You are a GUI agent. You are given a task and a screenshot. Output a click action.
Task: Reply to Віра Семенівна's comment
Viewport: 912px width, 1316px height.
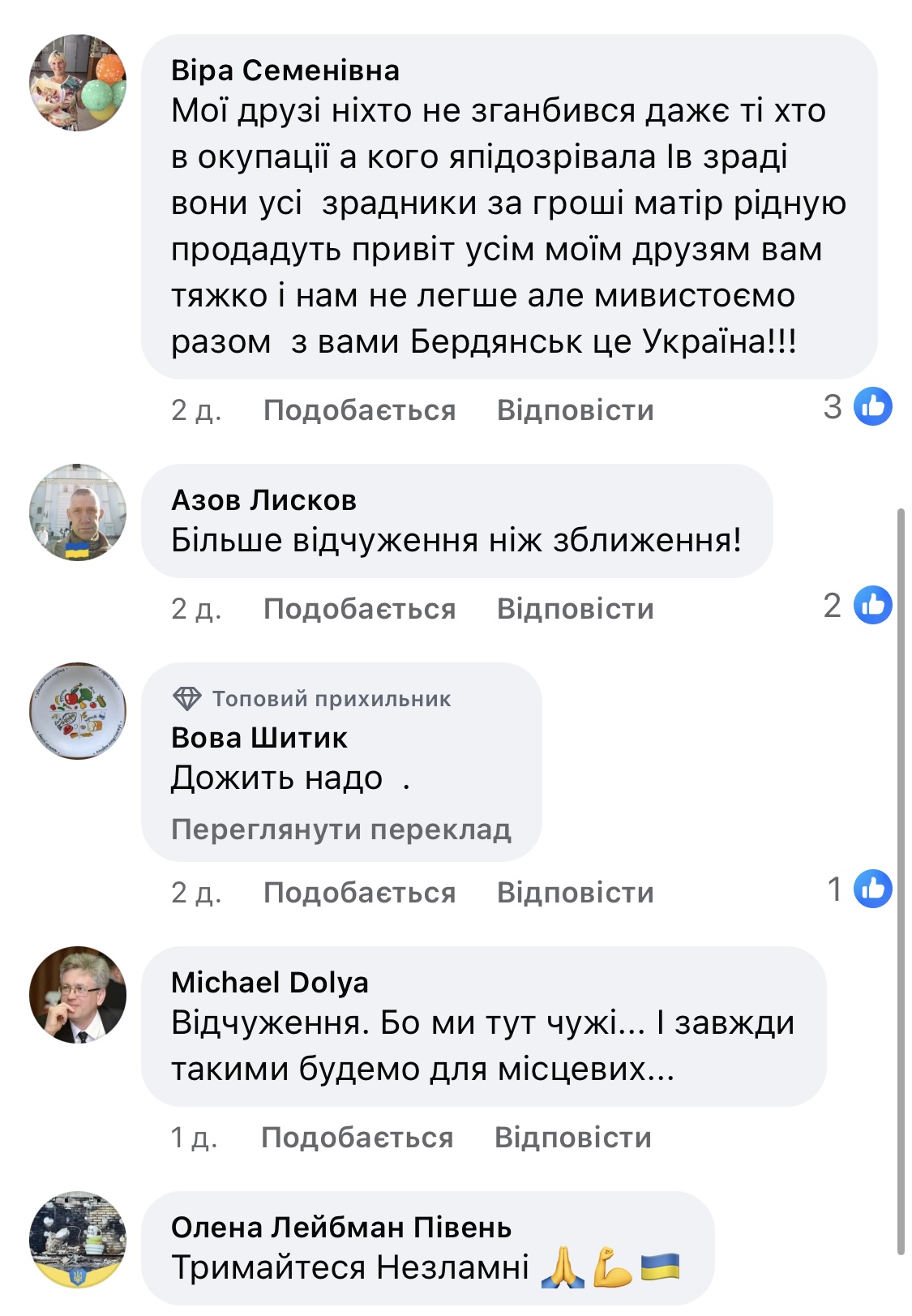click(575, 410)
